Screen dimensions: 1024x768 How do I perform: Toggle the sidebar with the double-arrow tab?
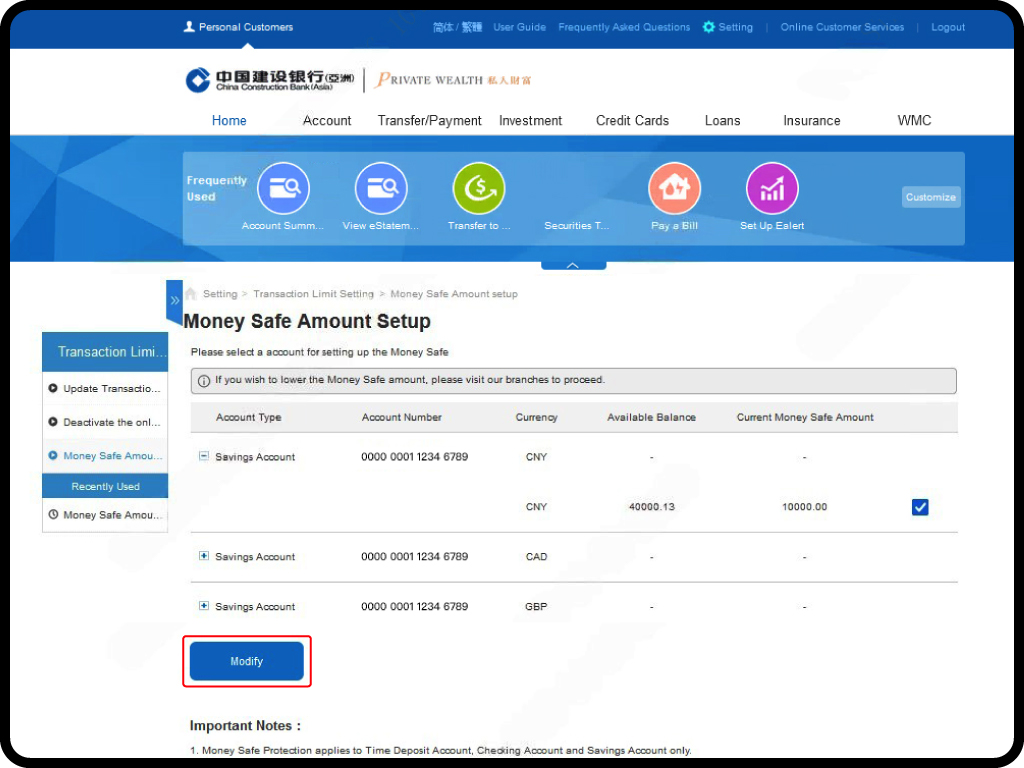click(174, 300)
